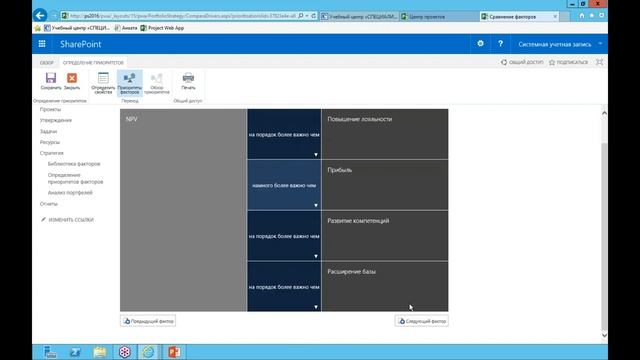
Task: Open Анализ портфелей link
Action: pyautogui.click(x=70, y=193)
